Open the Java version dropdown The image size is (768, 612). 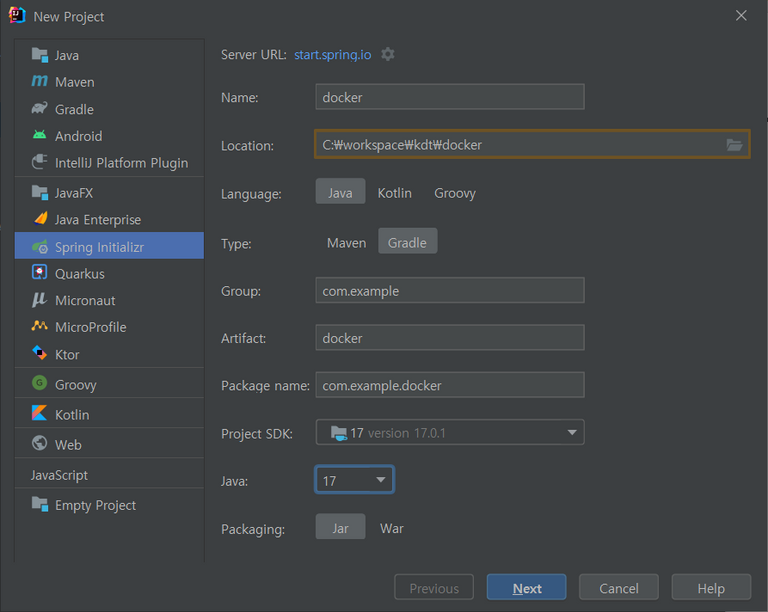point(355,480)
